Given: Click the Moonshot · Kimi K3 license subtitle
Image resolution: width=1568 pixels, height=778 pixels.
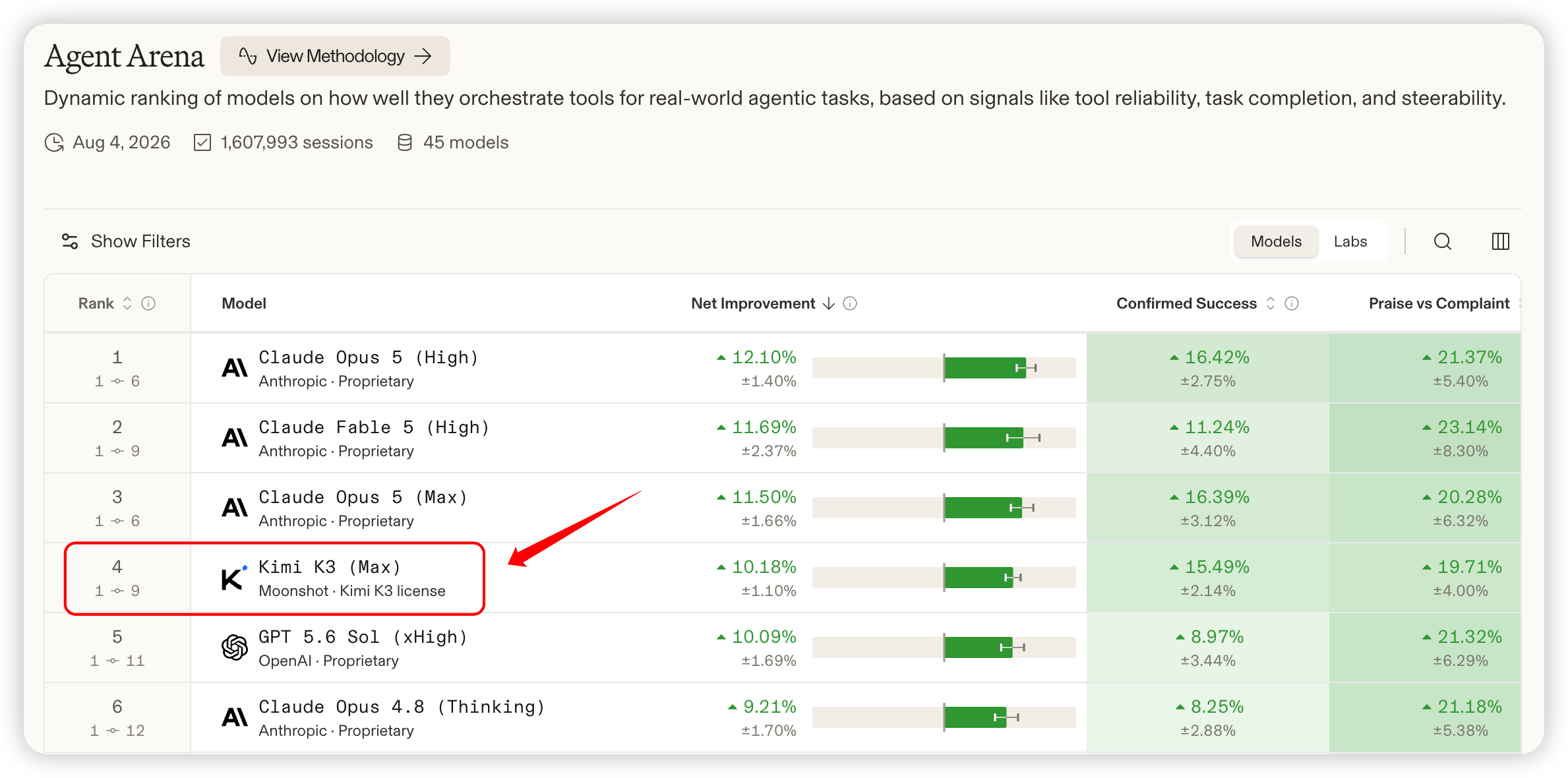Looking at the screenshot, I should [x=352, y=591].
